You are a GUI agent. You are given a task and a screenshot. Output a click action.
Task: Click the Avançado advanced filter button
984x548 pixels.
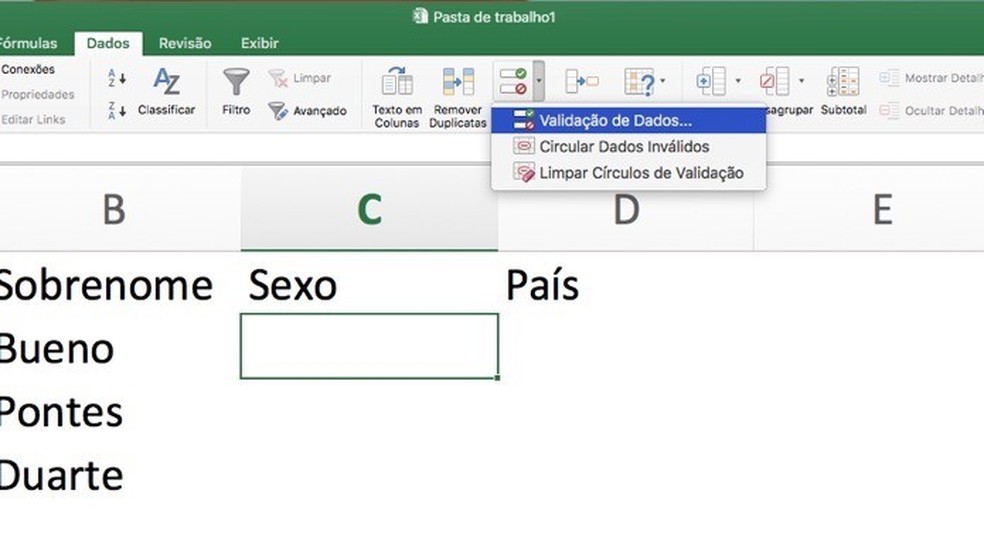[x=307, y=111]
